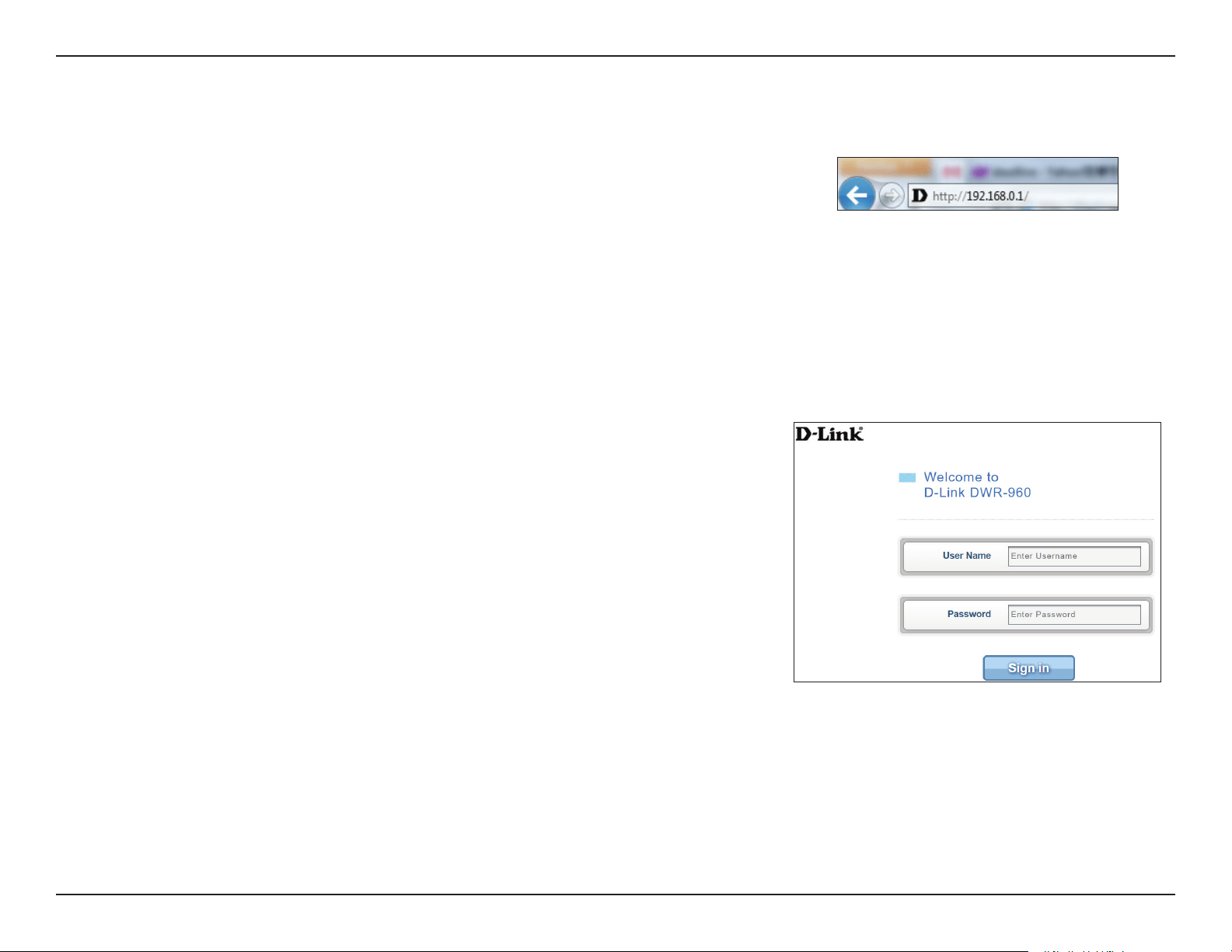Focus the Enter Username field

(x=1074, y=556)
